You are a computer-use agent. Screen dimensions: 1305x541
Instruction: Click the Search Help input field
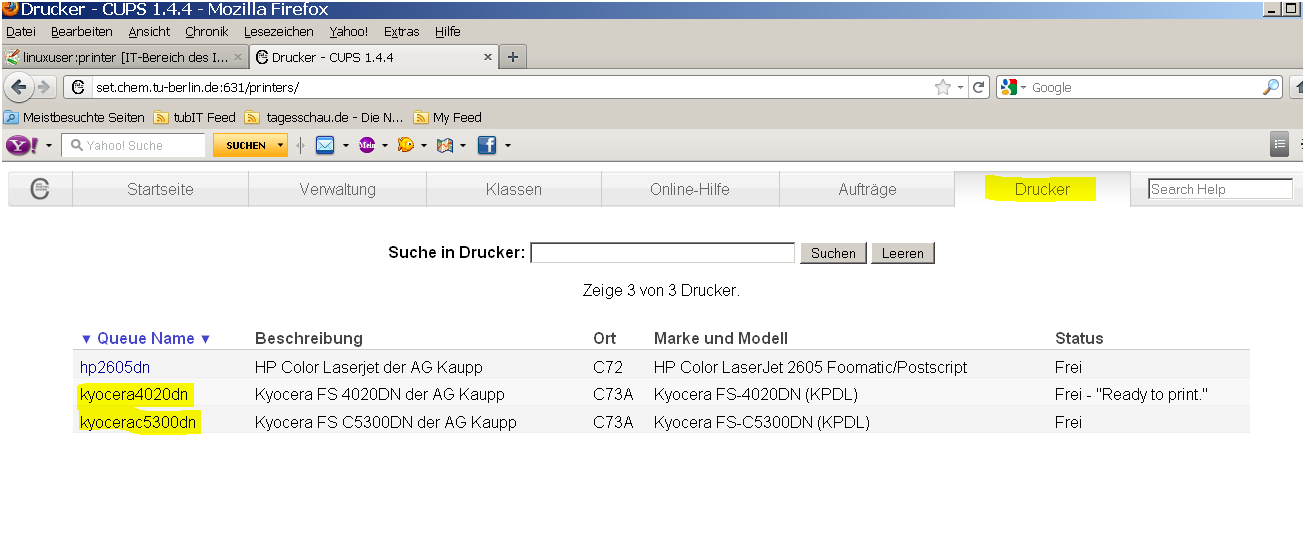(1221, 189)
